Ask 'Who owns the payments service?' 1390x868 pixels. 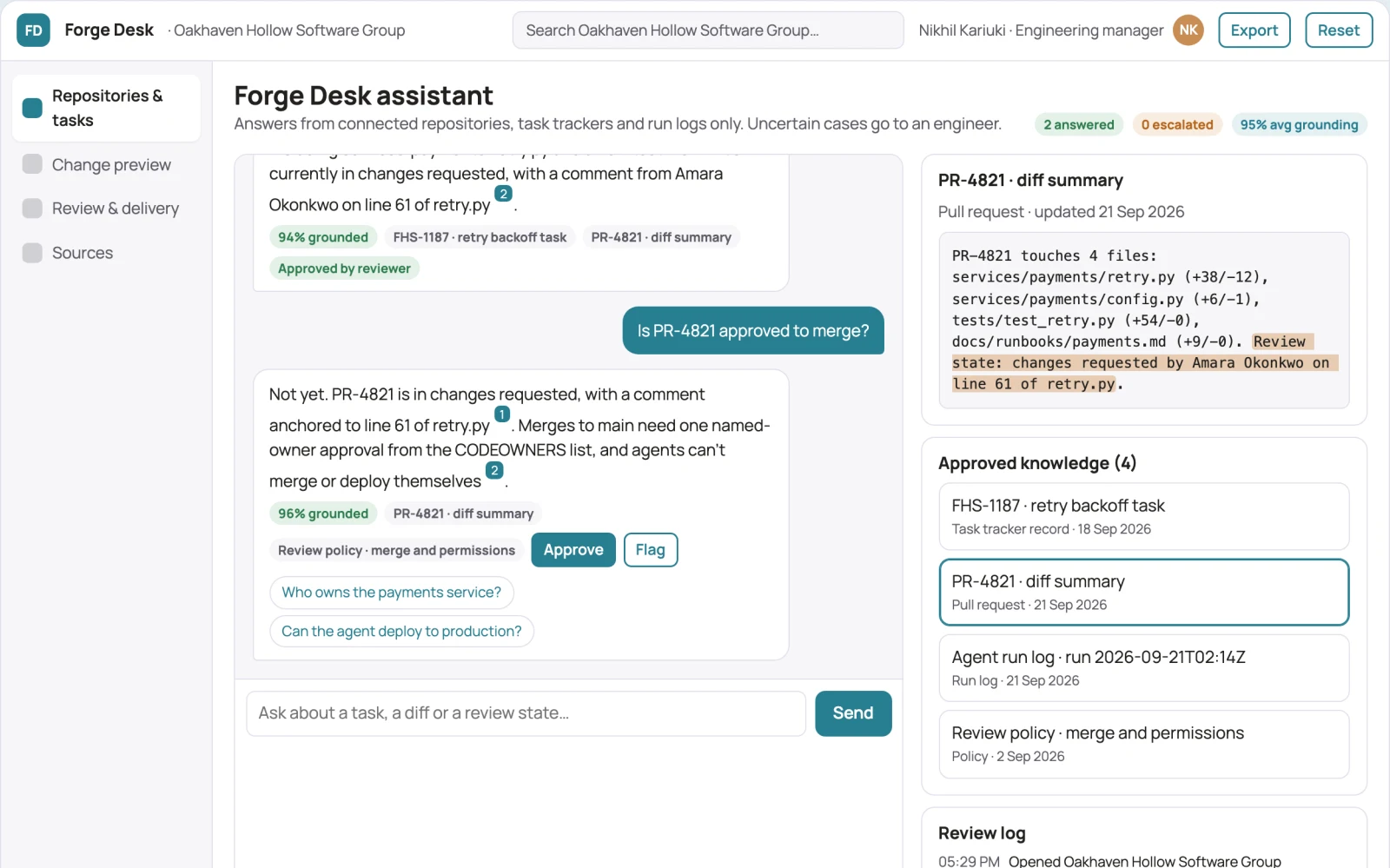coord(392,593)
